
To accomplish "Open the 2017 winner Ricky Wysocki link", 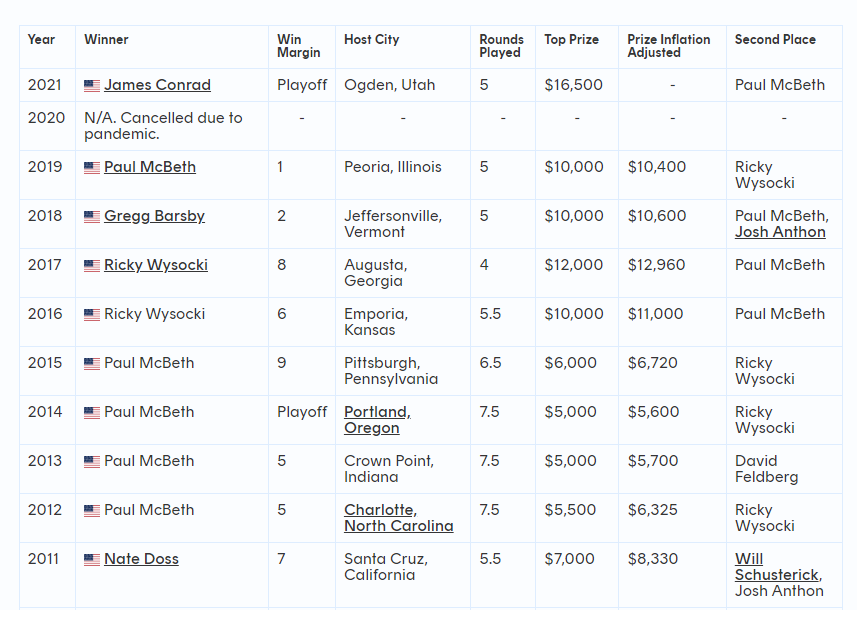I will pyautogui.click(x=156, y=265).
